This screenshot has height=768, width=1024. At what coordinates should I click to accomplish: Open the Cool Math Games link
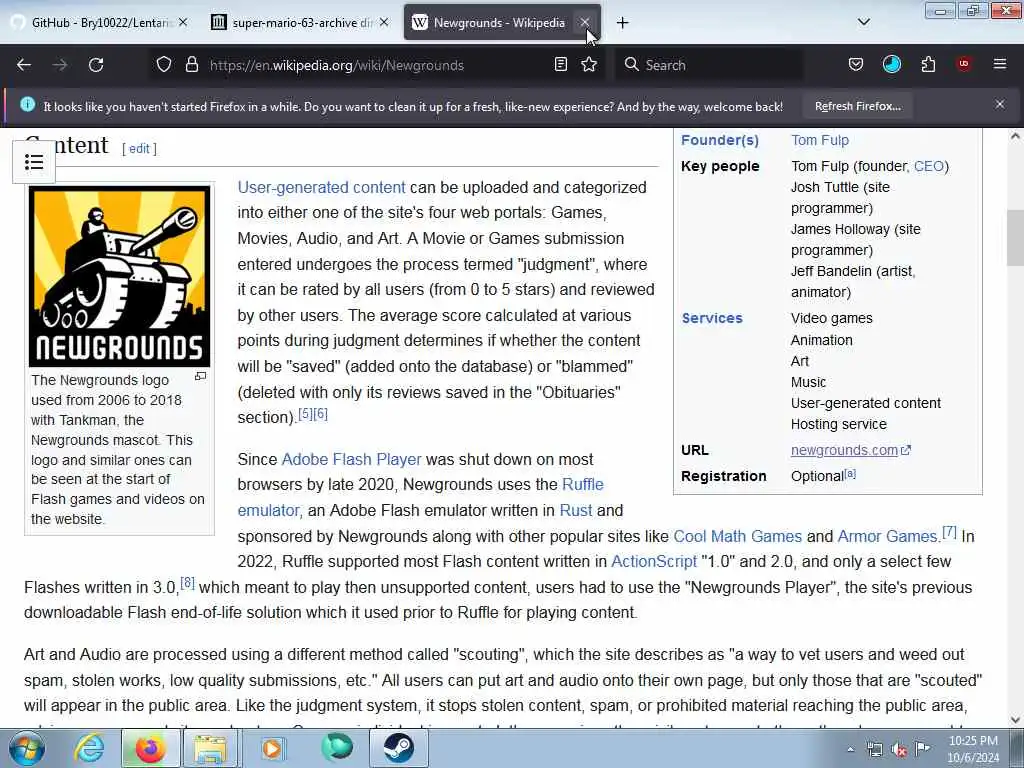click(x=737, y=536)
